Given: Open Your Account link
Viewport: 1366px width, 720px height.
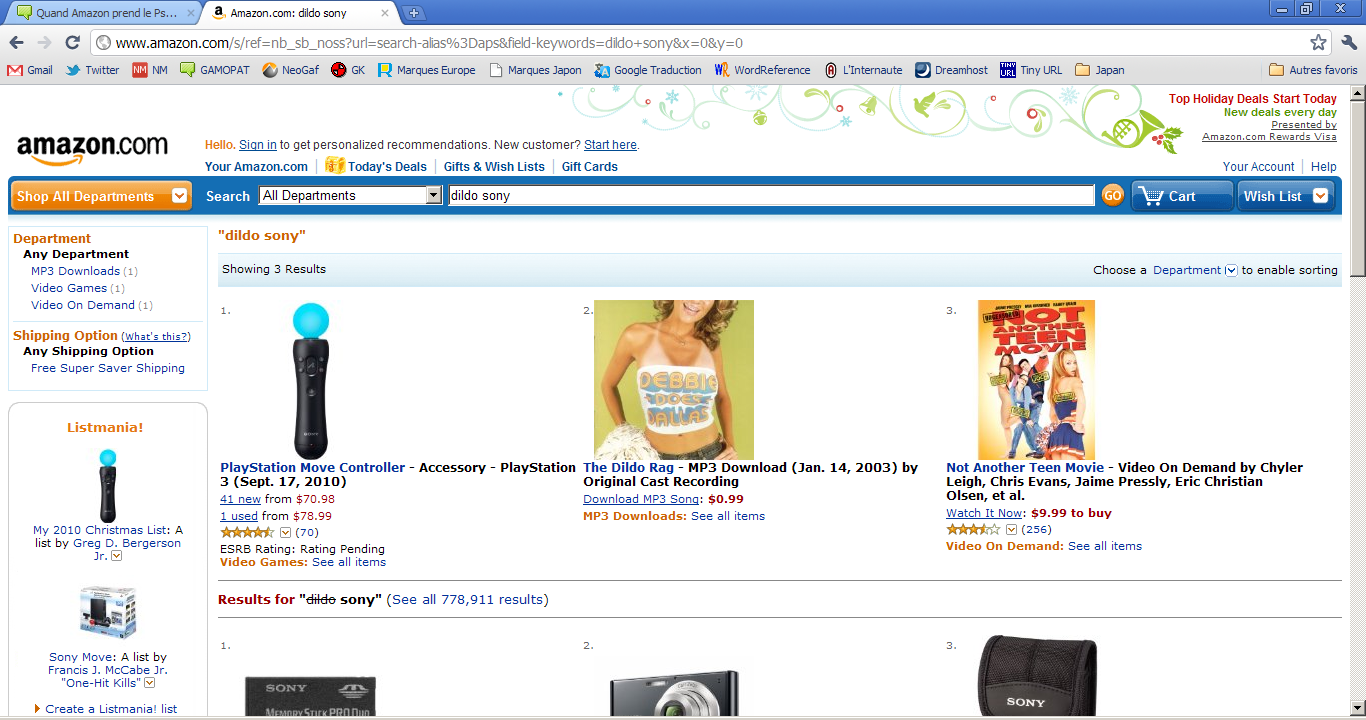Looking at the screenshot, I should click(1258, 167).
